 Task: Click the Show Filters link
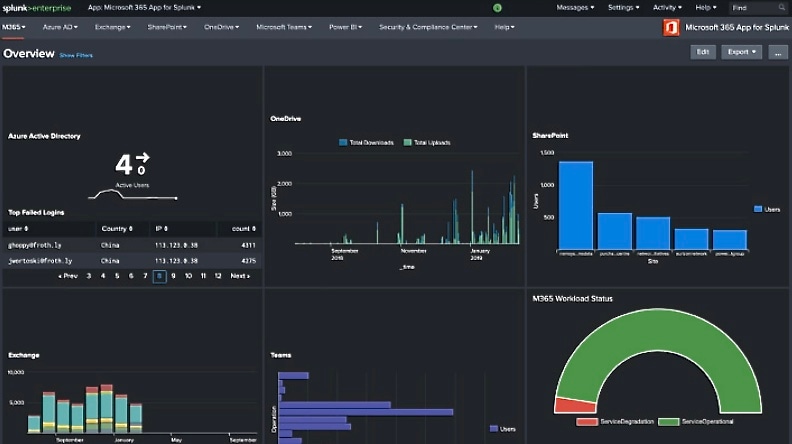(x=76, y=55)
